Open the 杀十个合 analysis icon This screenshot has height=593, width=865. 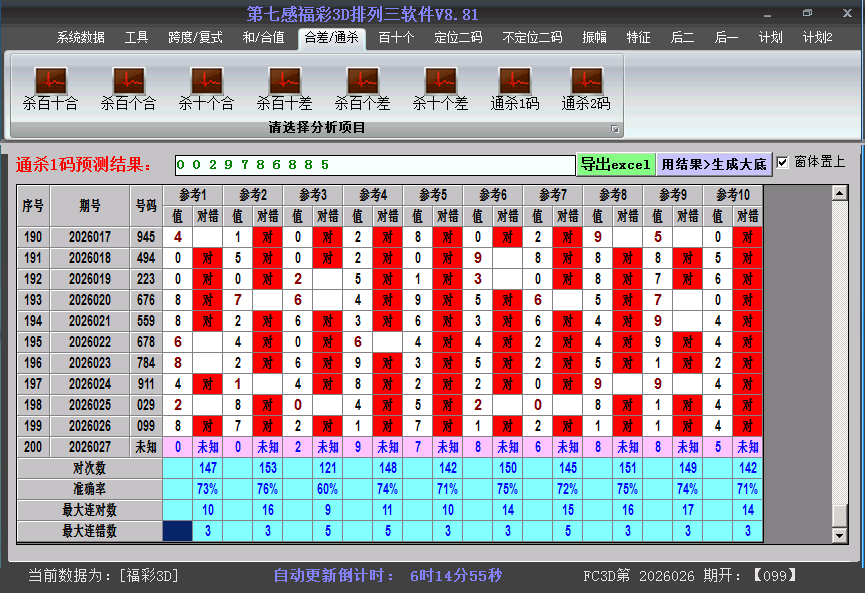click(206, 81)
